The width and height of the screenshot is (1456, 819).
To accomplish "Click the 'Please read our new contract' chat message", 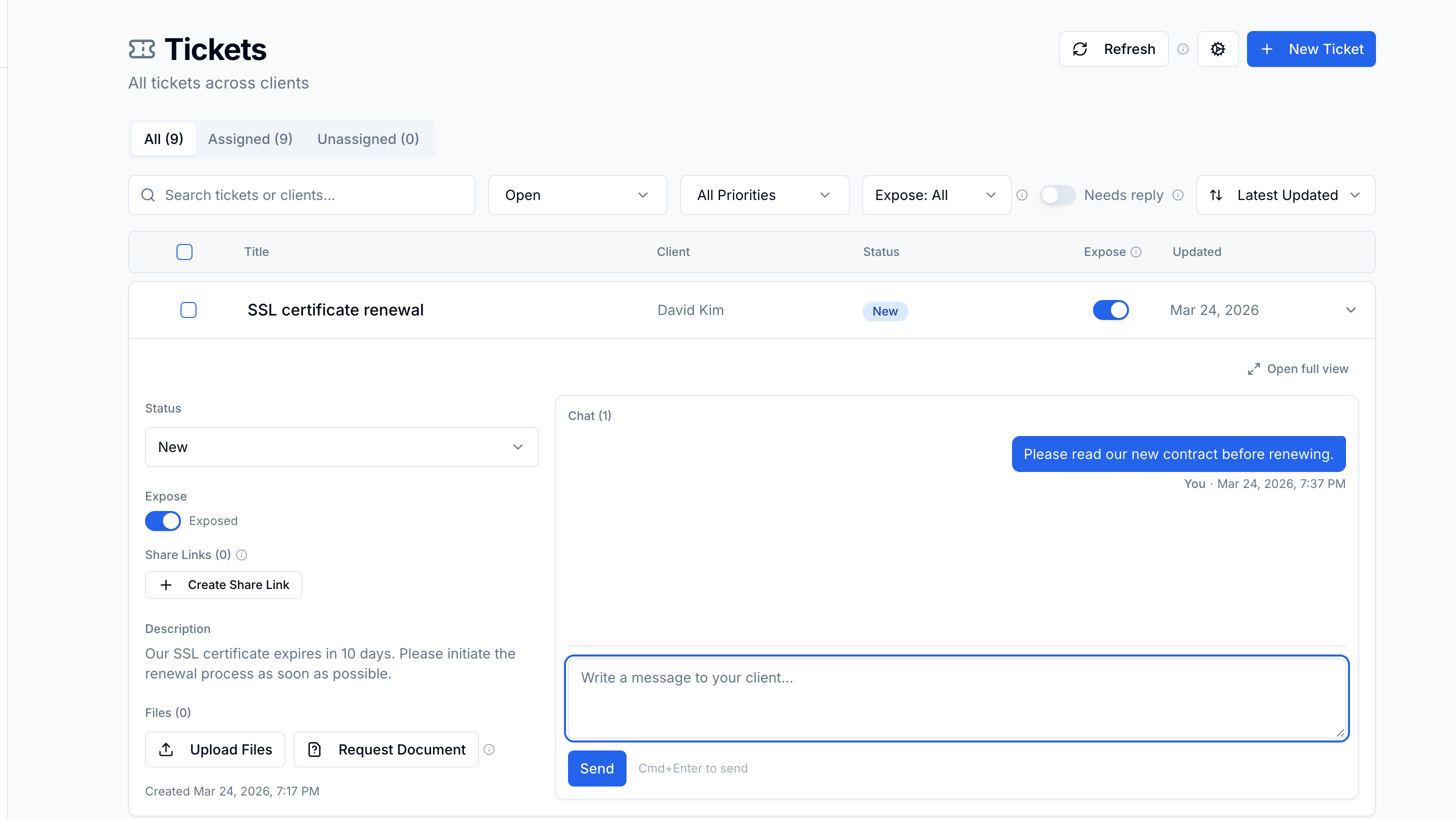I will (1178, 454).
